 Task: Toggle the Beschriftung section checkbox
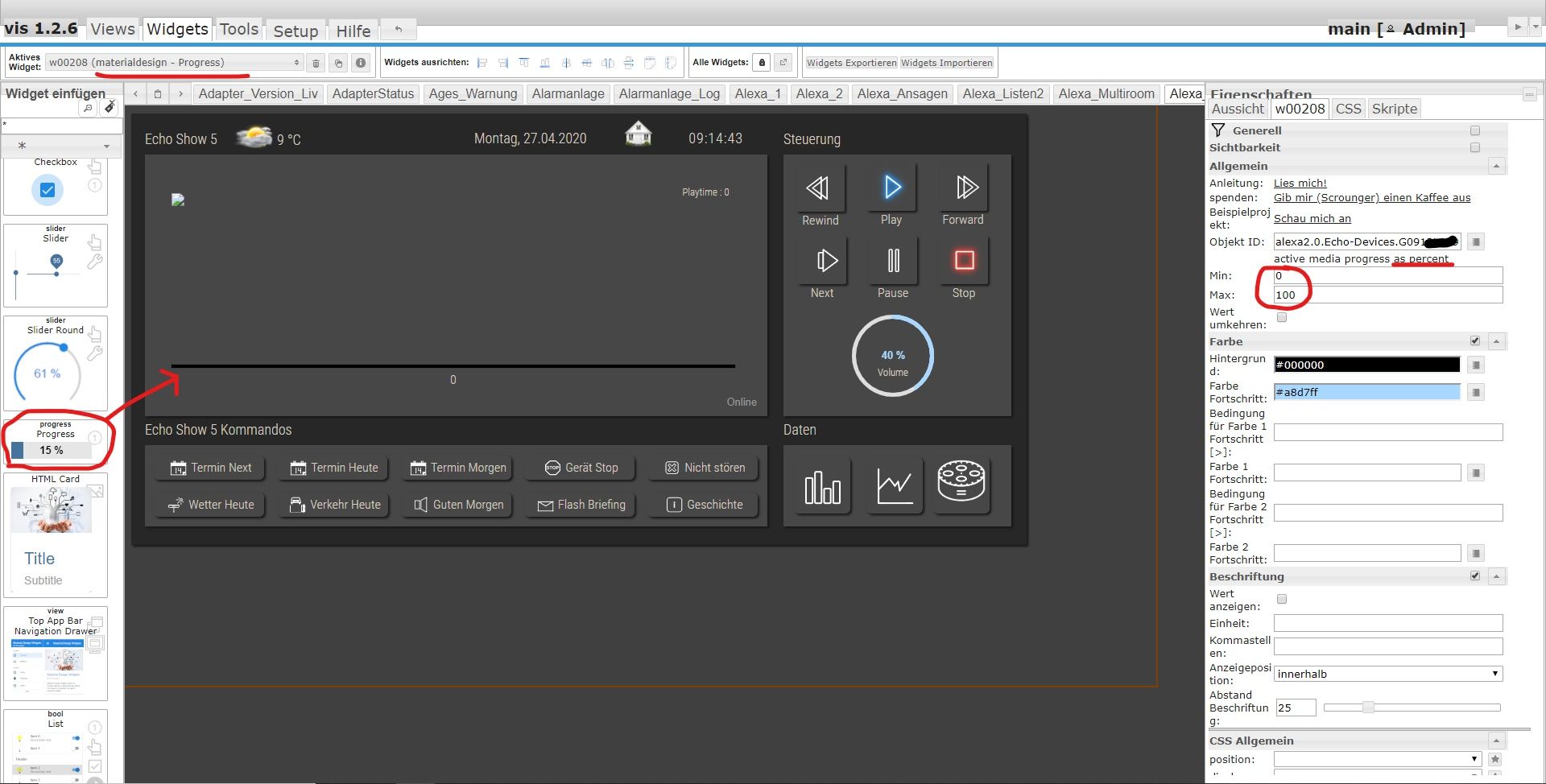tap(1475, 576)
